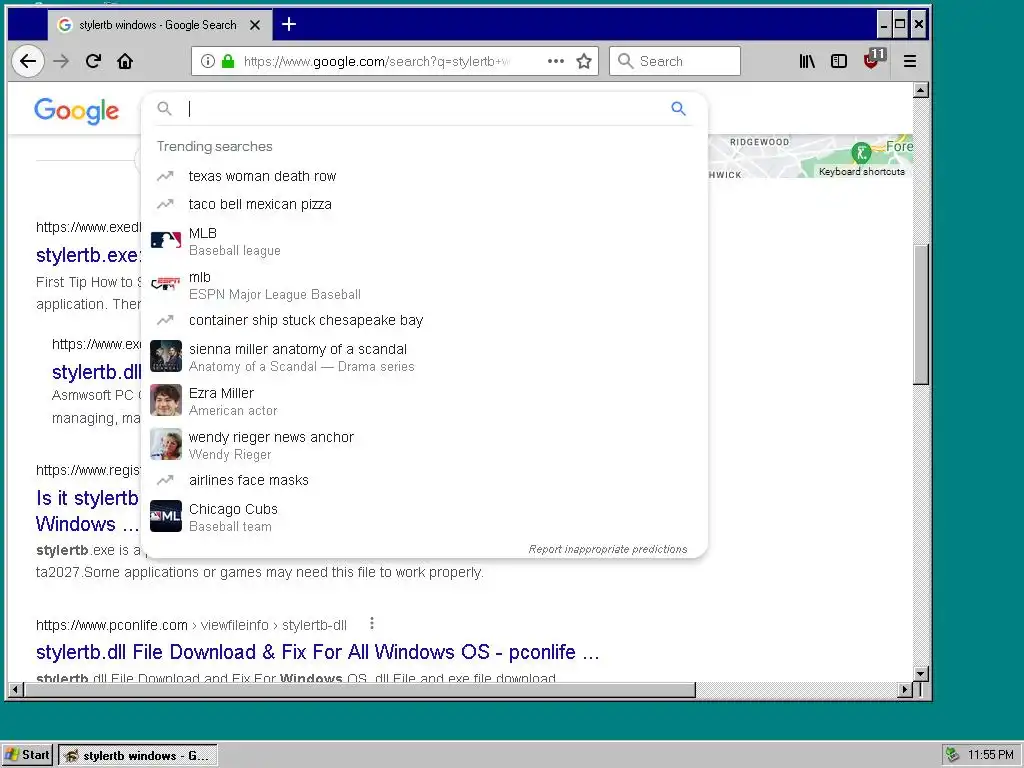Open options dots beside pconlife.com result

coord(372,624)
